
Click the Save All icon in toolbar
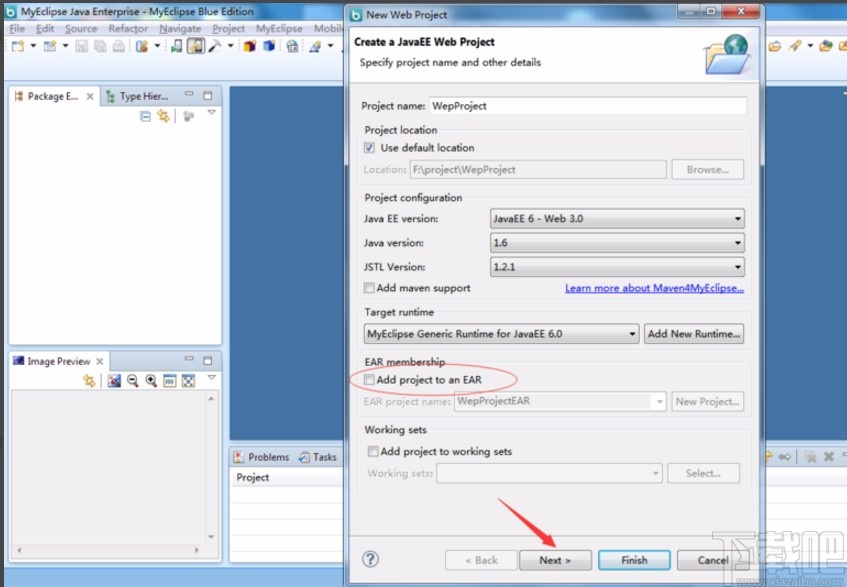click(100, 46)
